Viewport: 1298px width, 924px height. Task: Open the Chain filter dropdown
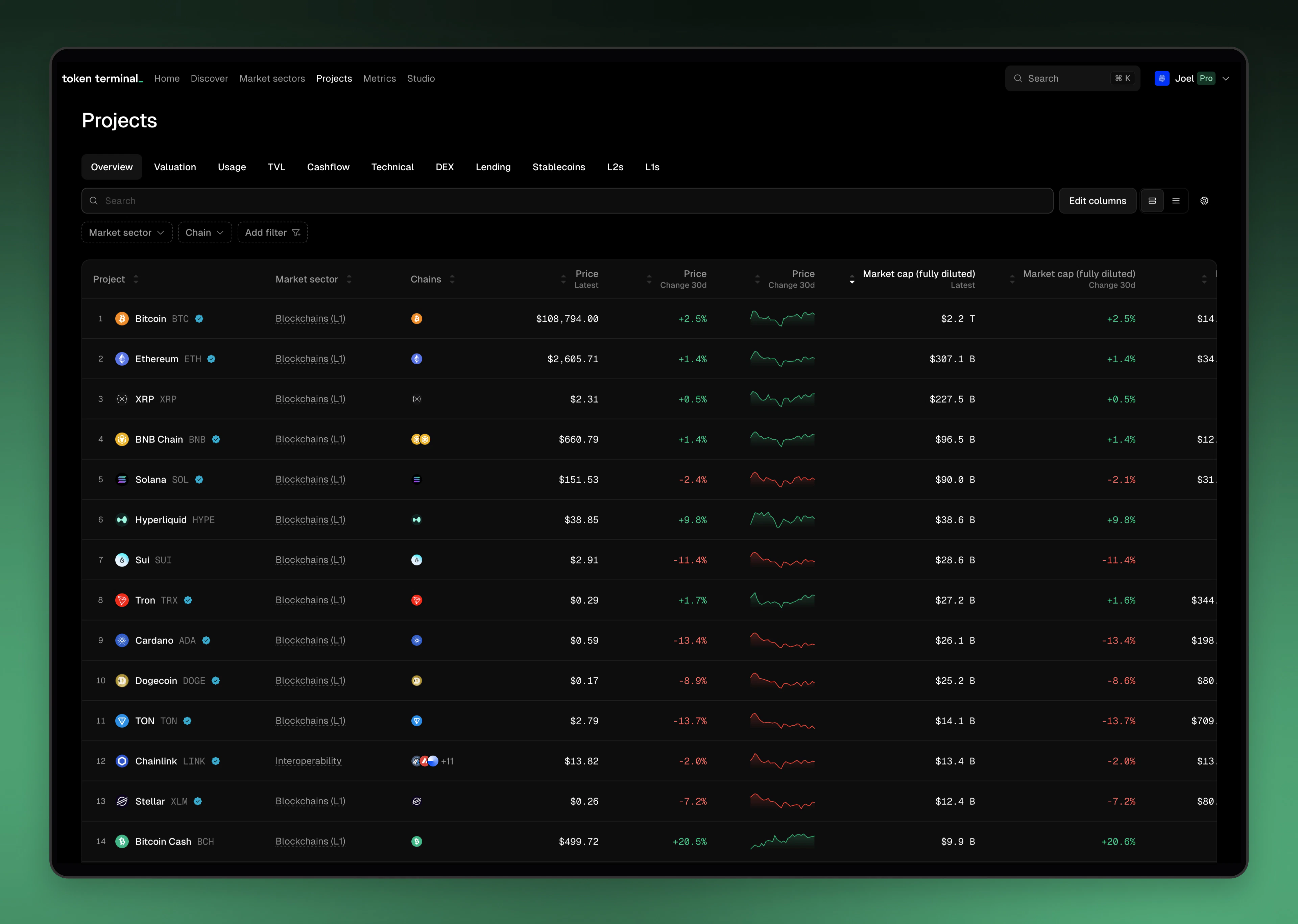coord(204,233)
